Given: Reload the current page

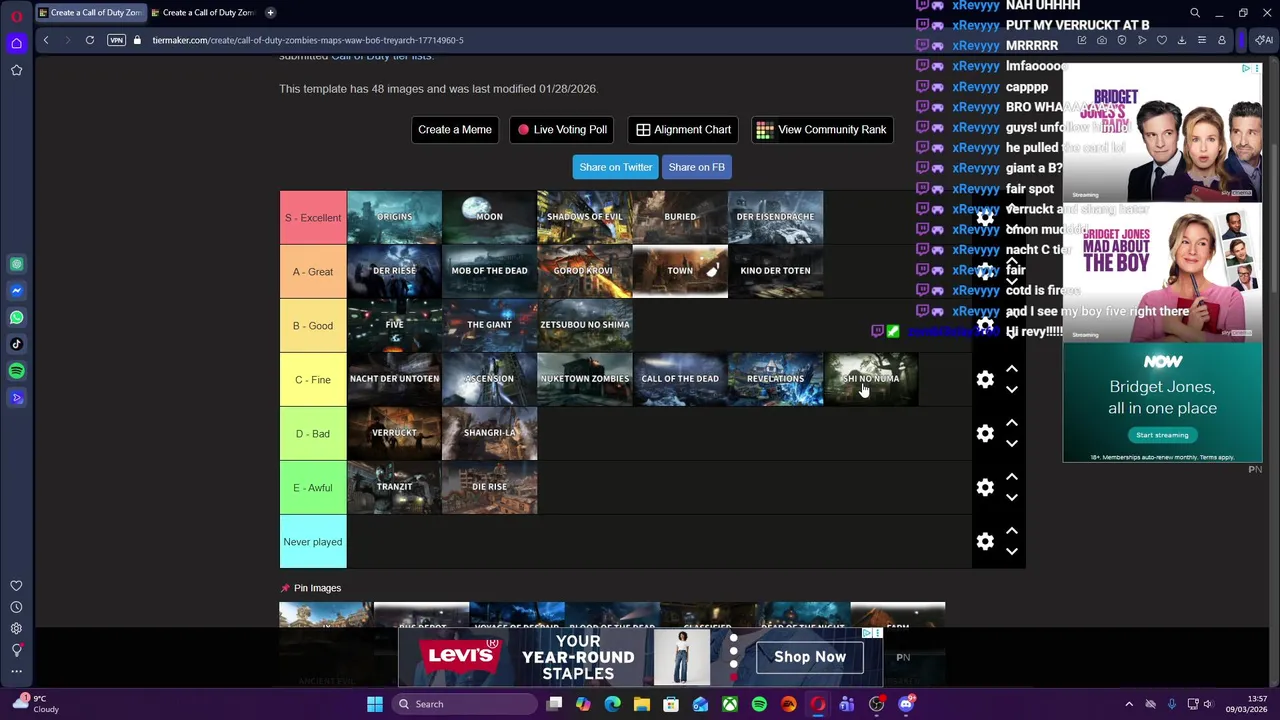Looking at the screenshot, I should tap(90, 40).
